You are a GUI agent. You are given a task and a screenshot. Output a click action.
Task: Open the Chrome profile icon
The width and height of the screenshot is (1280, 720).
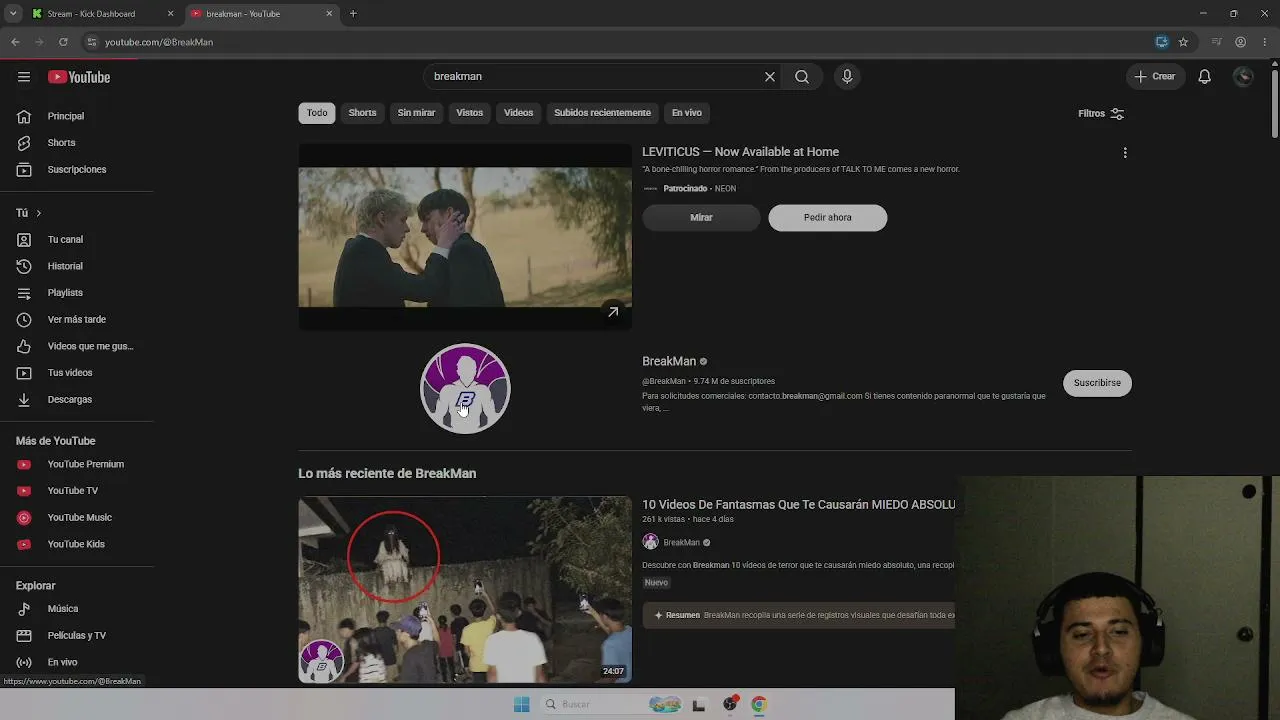1240,42
